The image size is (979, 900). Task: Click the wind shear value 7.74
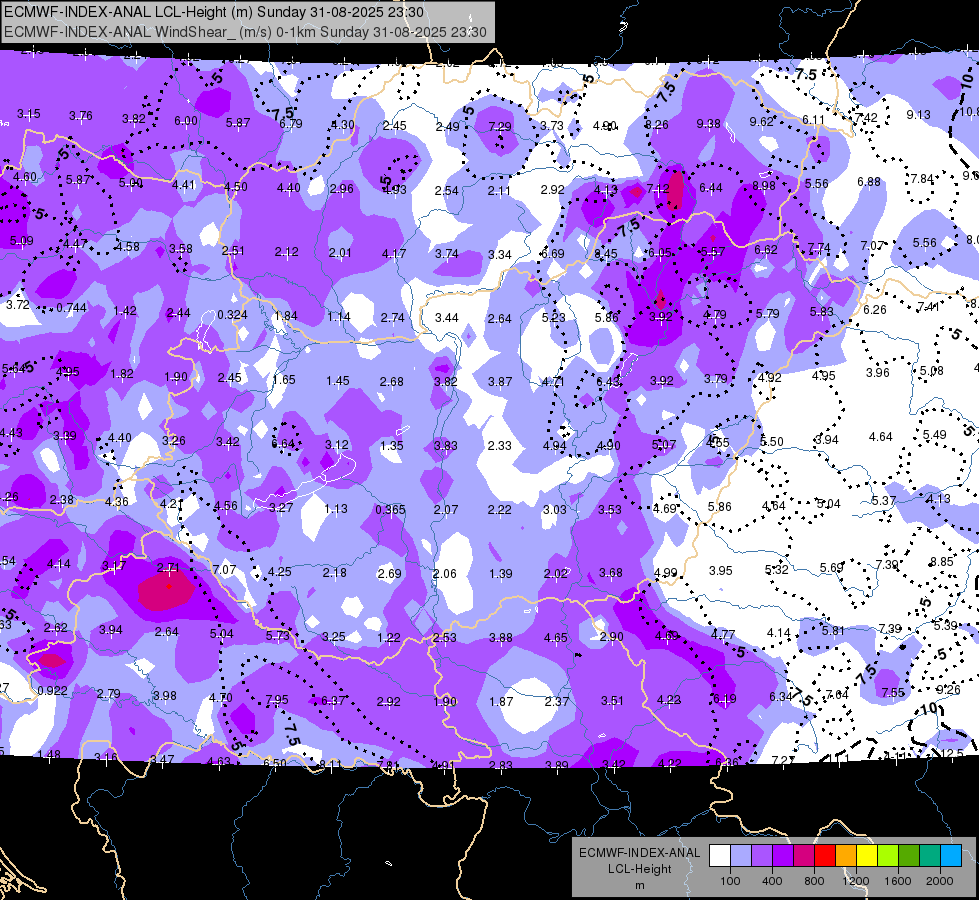pyautogui.click(x=819, y=247)
